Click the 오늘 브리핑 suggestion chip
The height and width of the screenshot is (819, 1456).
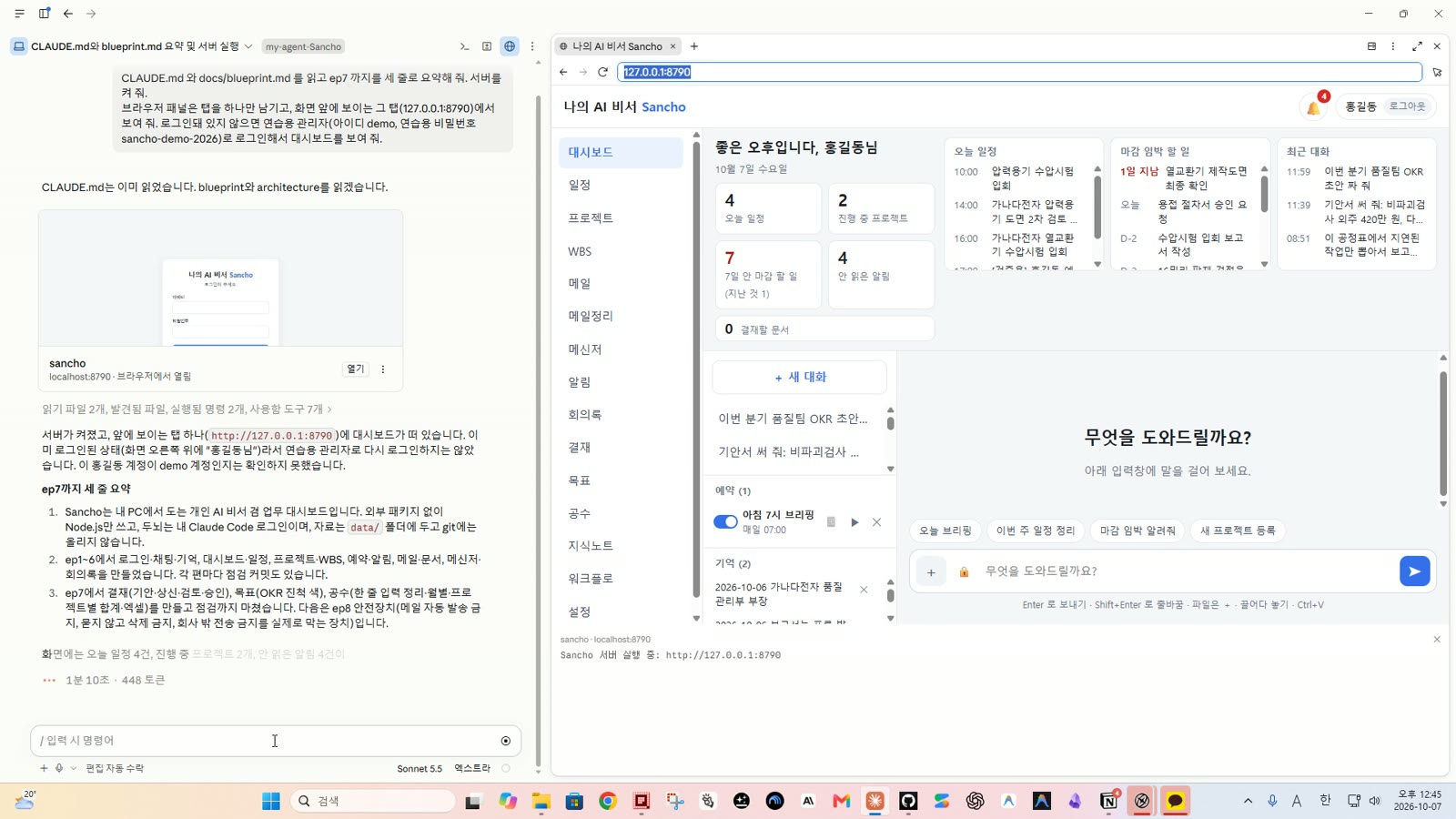coord(945,531)
